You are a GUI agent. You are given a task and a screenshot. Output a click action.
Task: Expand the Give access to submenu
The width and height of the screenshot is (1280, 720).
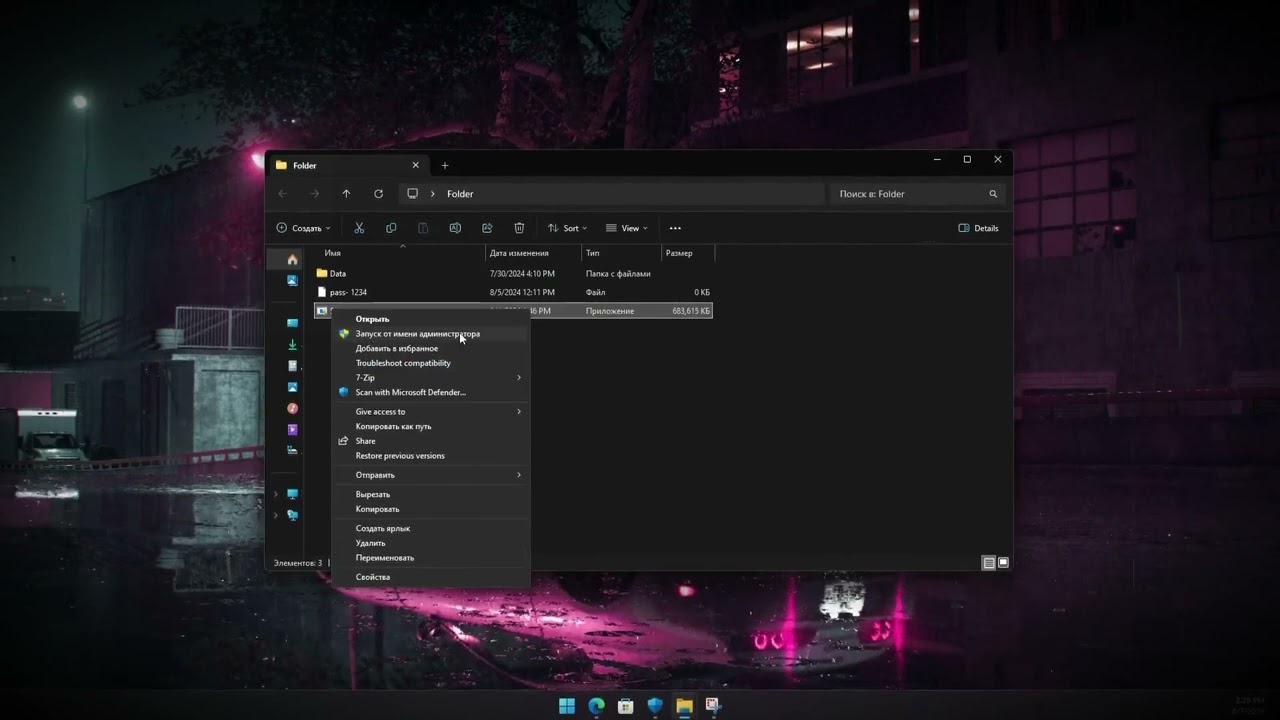430,412
